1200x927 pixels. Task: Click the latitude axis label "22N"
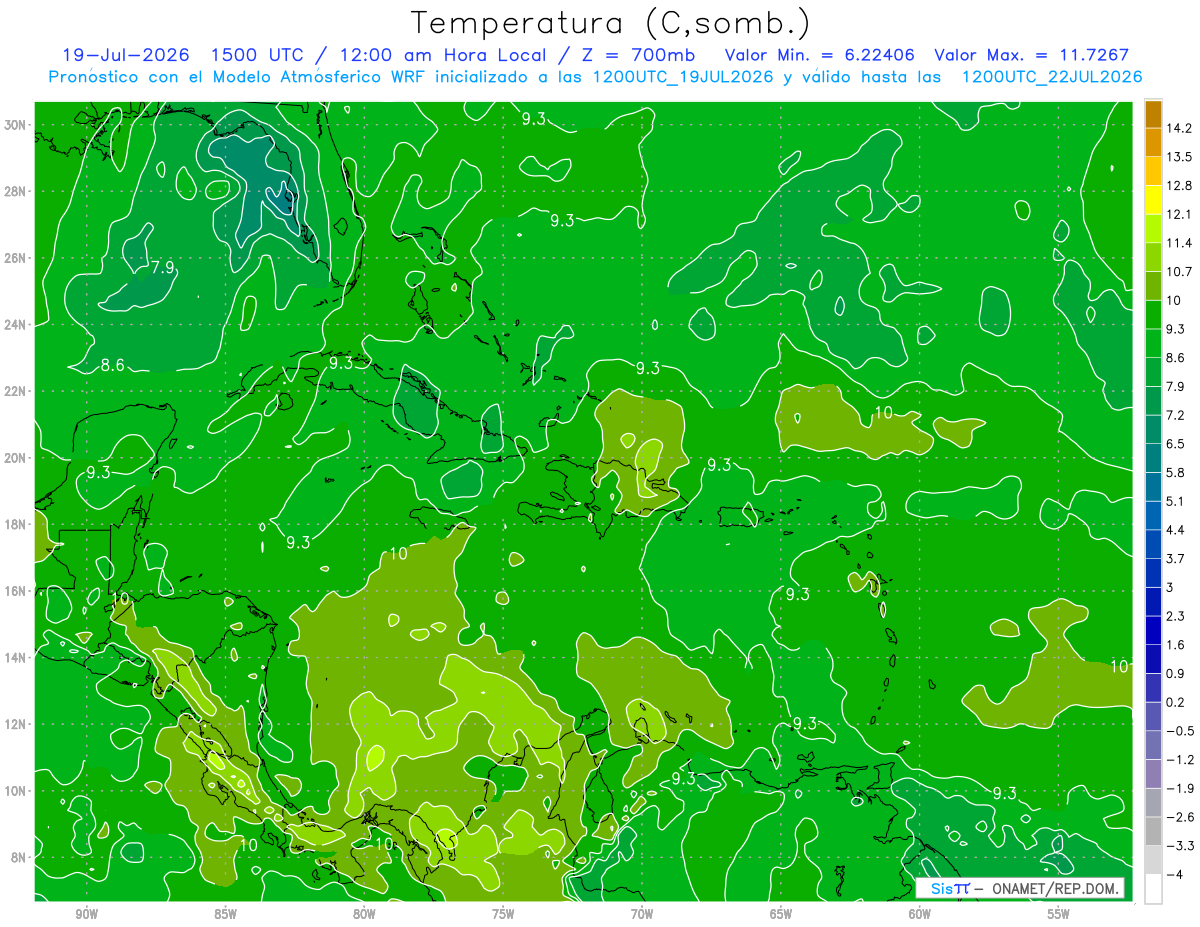click(x=17, y=391)
